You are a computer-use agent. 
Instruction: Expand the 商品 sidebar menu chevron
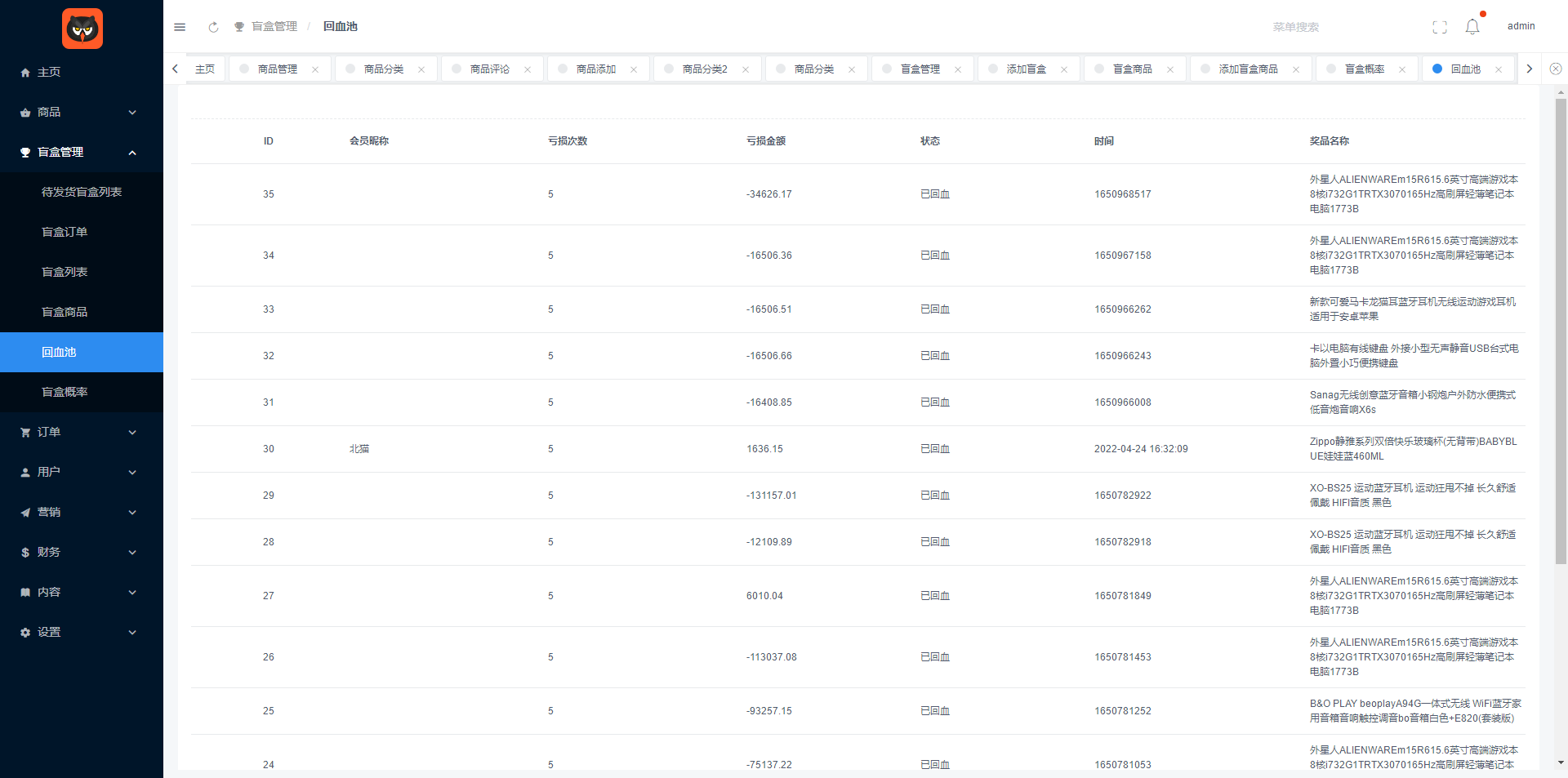[132, 113]
